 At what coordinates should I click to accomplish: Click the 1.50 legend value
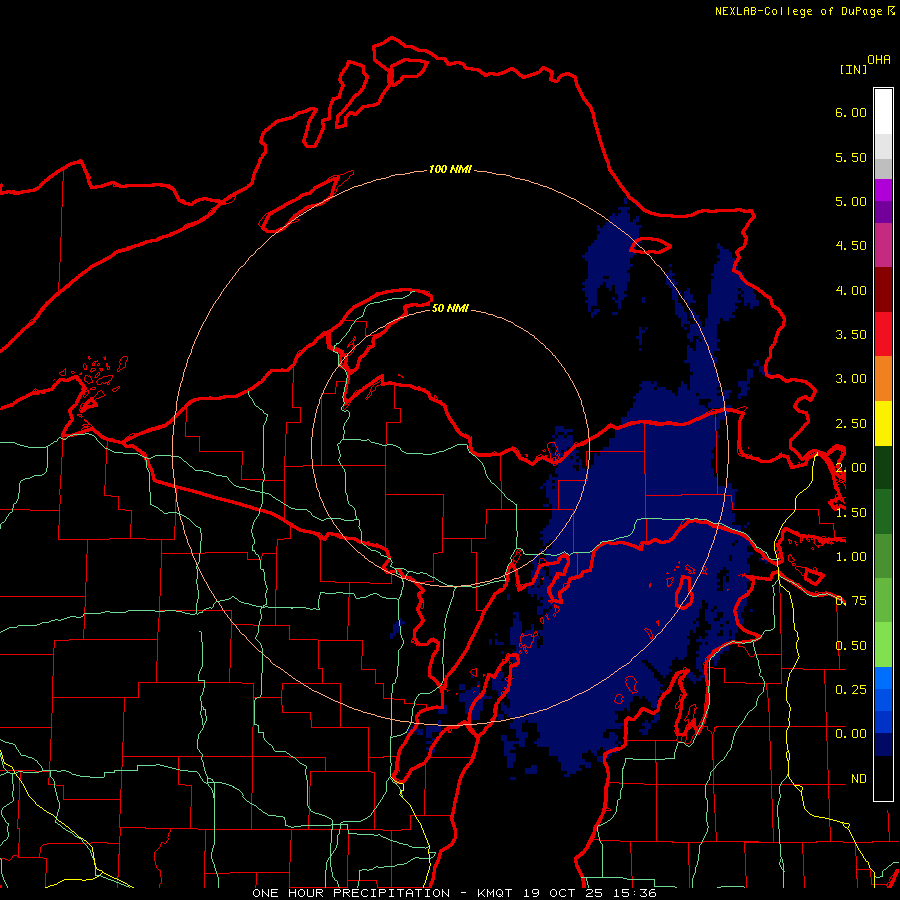(x=851, y=513)
